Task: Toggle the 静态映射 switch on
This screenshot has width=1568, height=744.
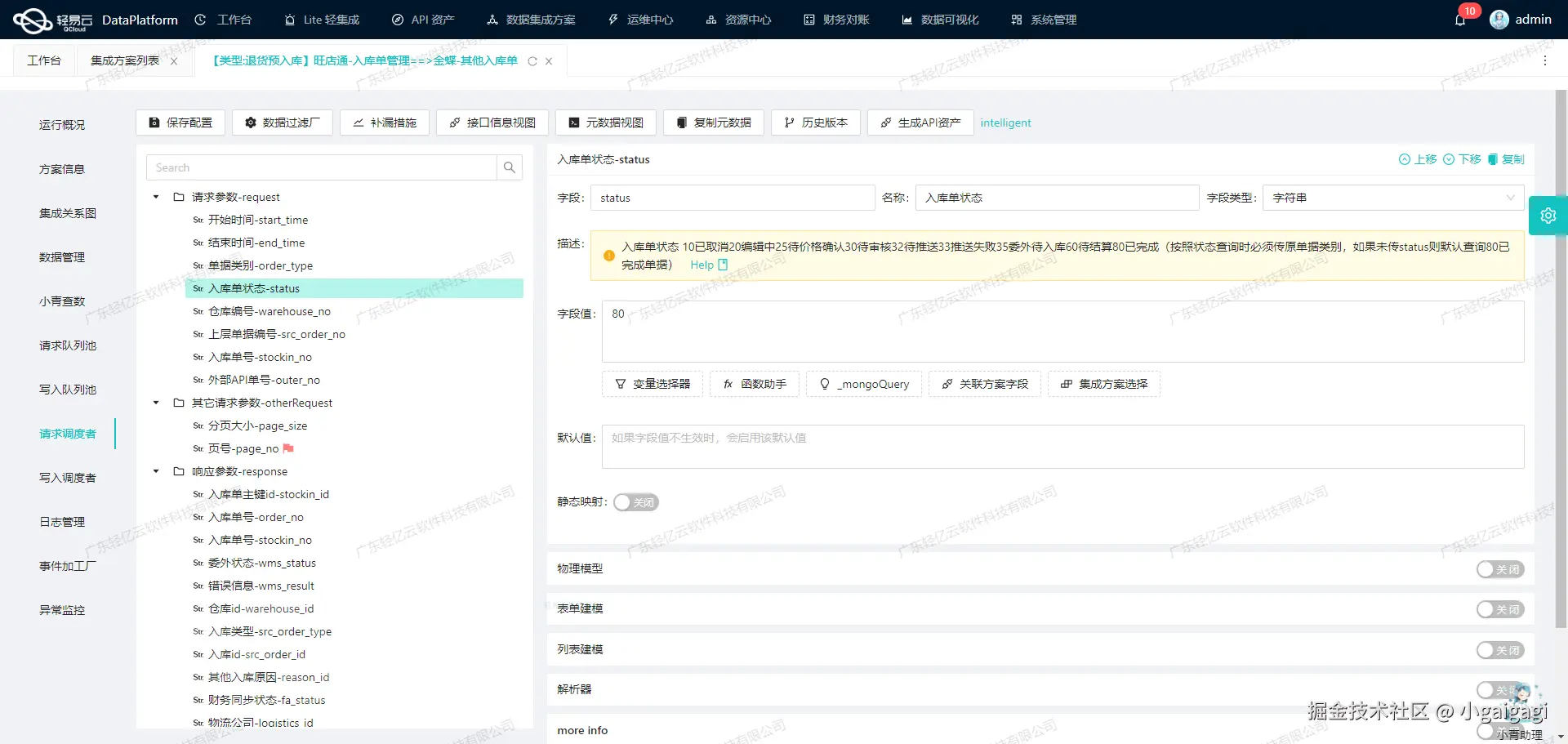Action: (x=636, y=502)
